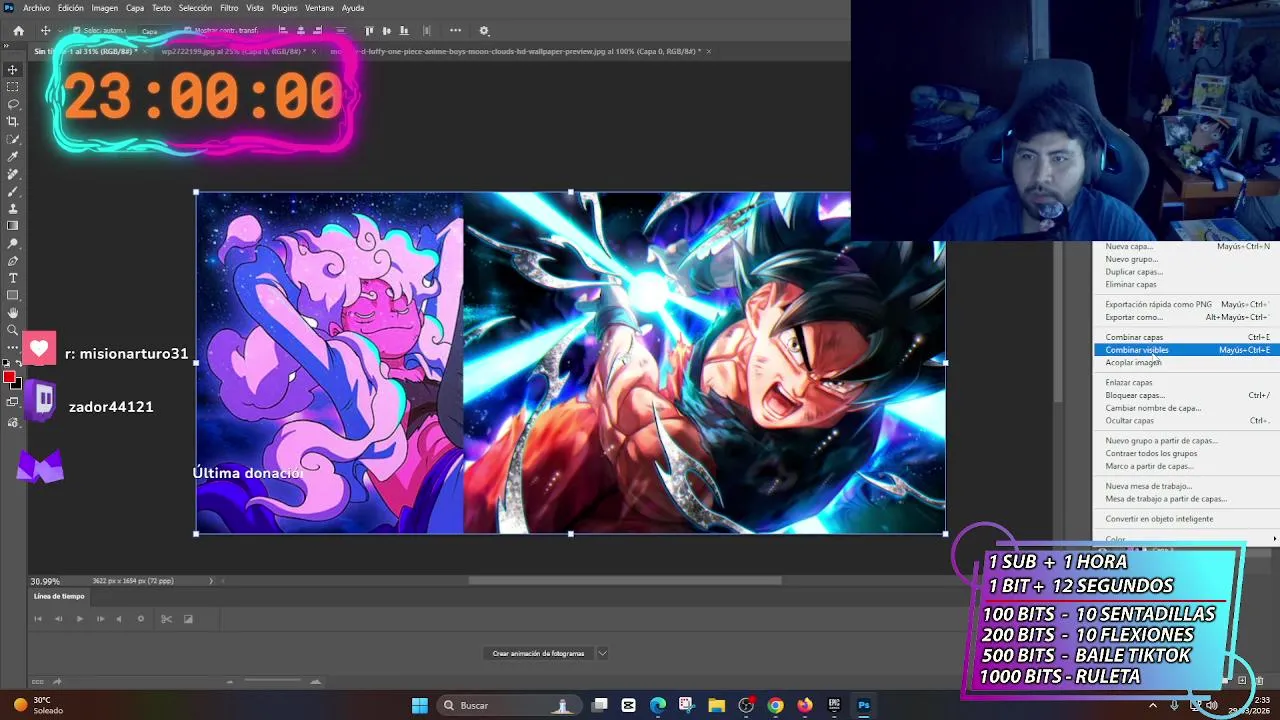The width and height of the screenshot is (1280, 720).
Task: Open dropdown beside Crear animación de fotogramas
Action: 602,653
